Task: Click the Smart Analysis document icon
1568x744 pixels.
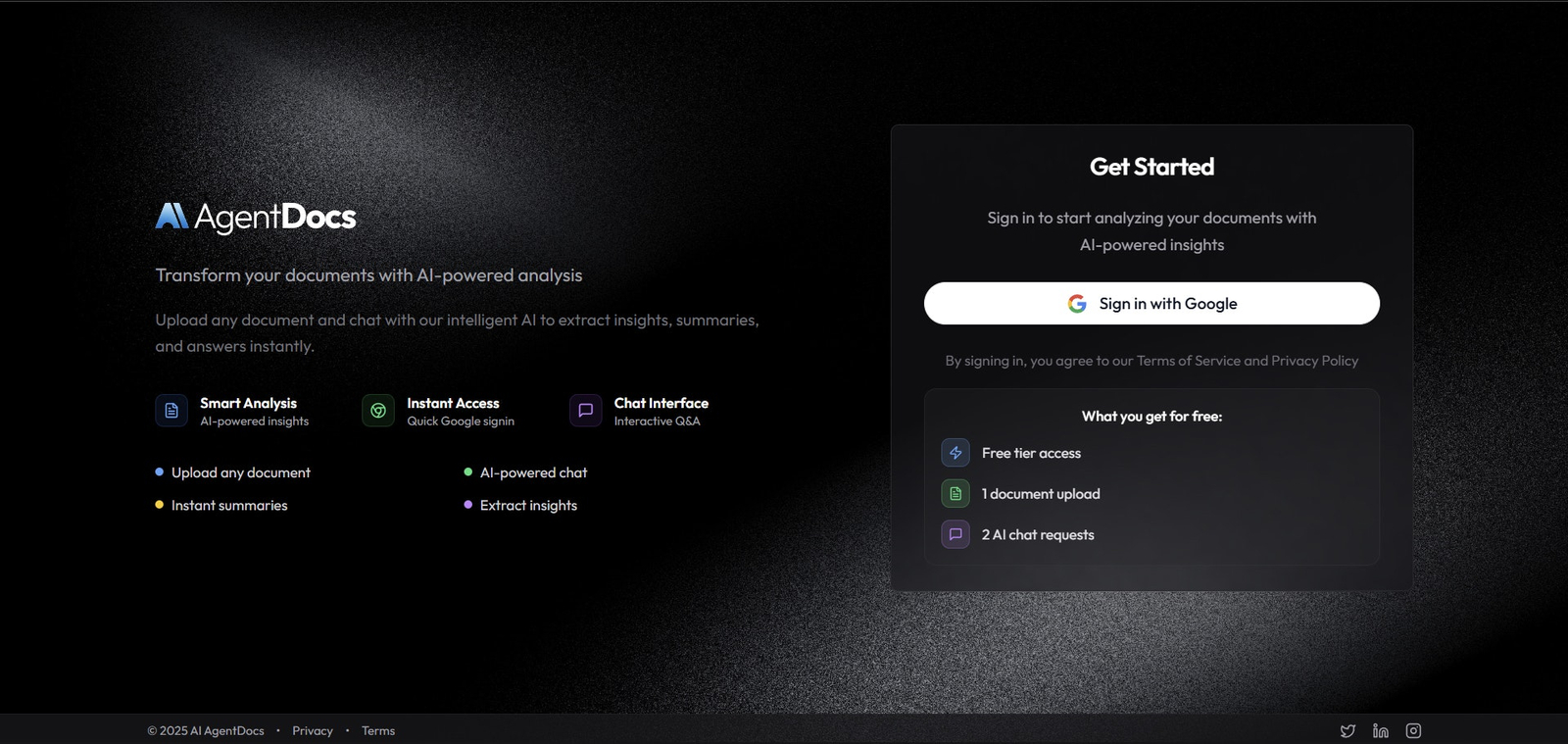Action: pyautogui.click(x=171, y=411)
